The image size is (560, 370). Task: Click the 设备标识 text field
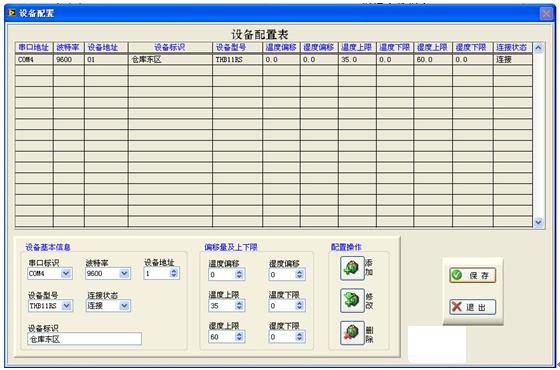85,339
